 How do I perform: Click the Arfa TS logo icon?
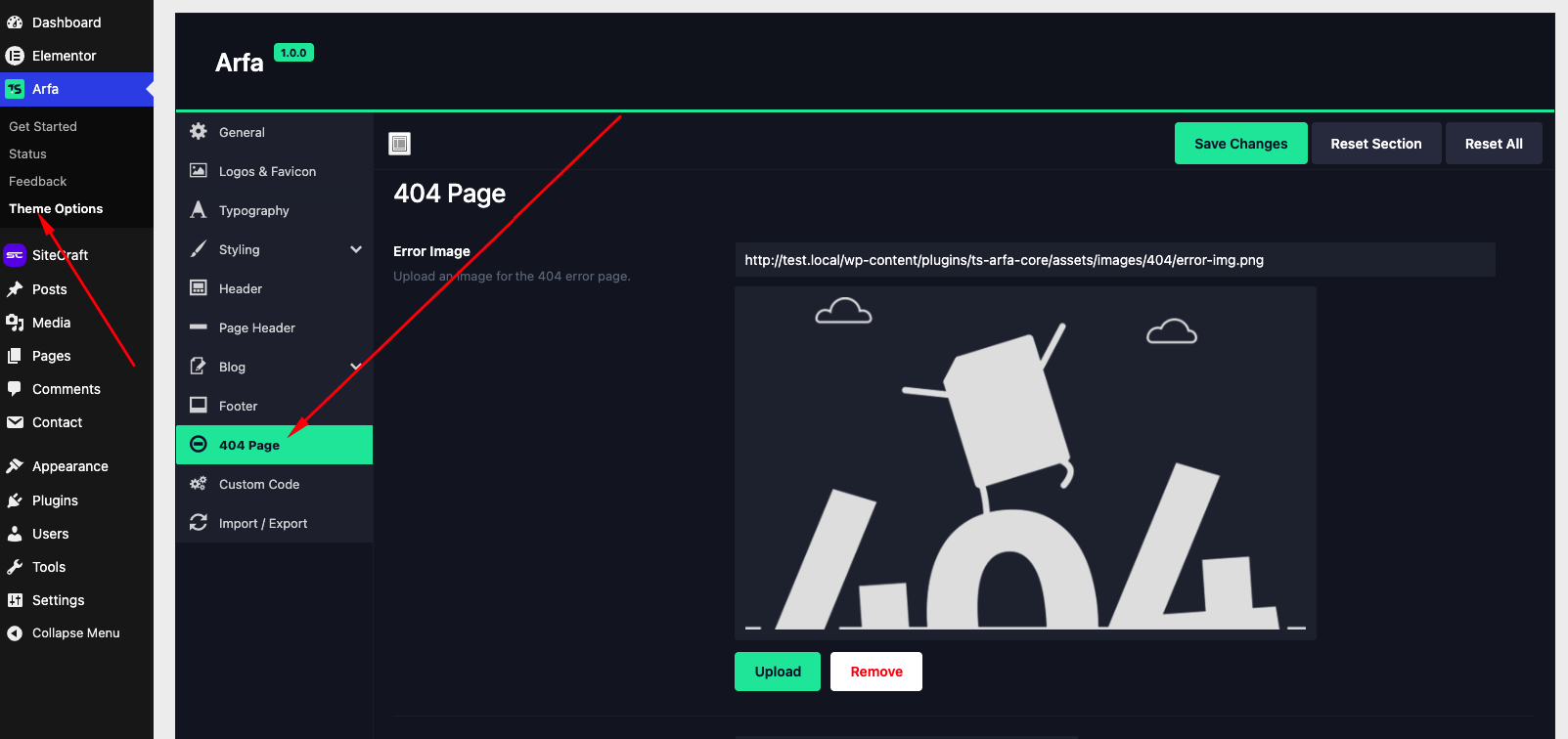pos(15,89)
